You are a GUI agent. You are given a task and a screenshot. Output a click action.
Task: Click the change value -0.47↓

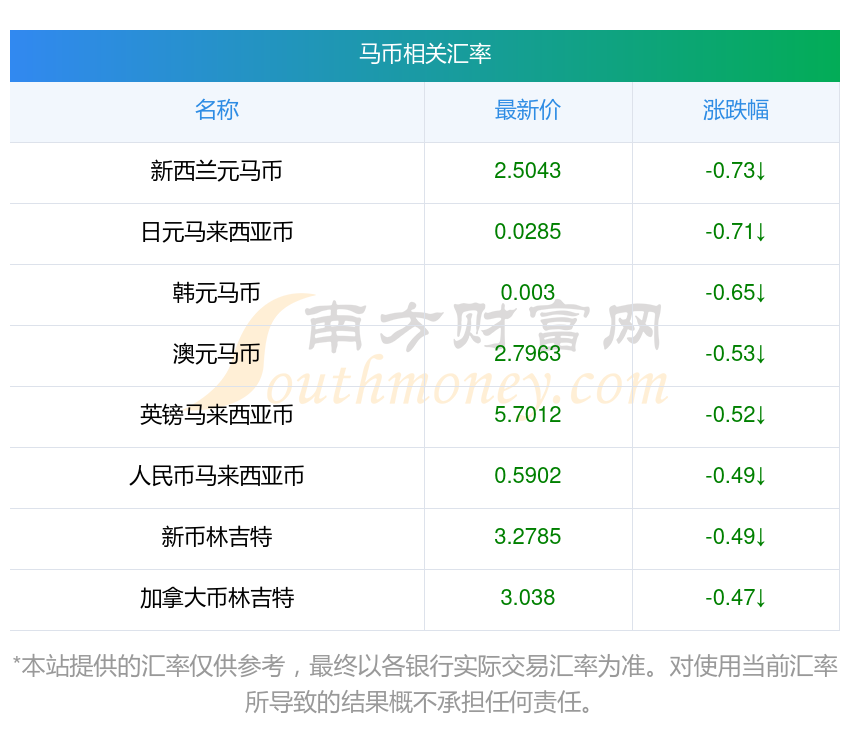(x=736, y=598)
